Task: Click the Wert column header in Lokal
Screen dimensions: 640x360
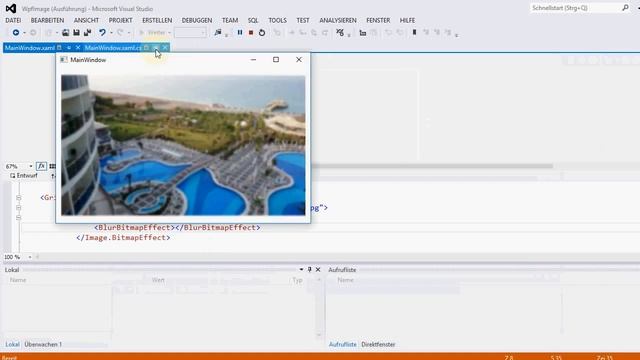Action: (158, 280)
